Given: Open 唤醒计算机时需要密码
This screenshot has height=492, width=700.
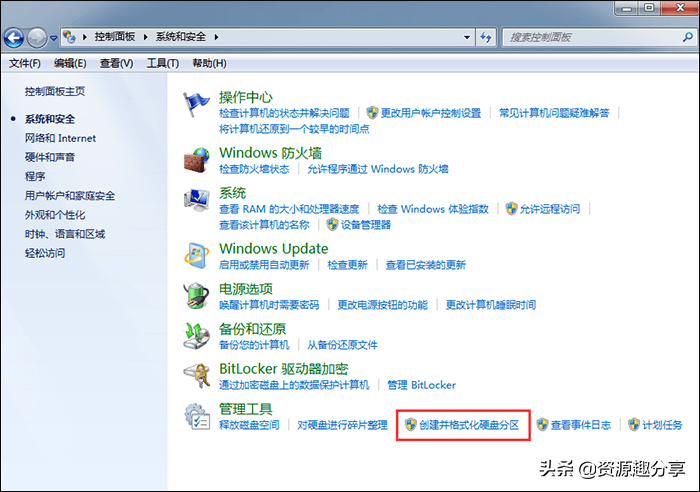Looking at the screenshot, I should [x=269, y=305].
